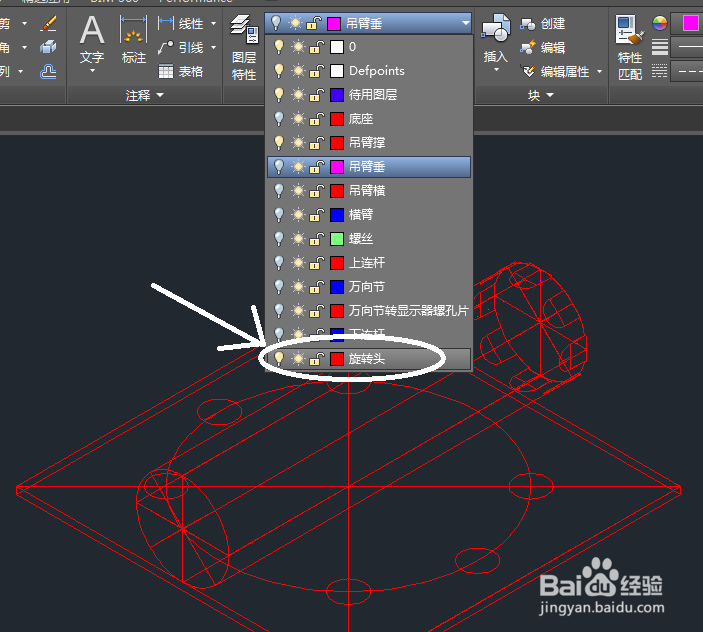Click the offset icon in modify panel
This screenshot has height=632, width=703.
coord(48,71)
